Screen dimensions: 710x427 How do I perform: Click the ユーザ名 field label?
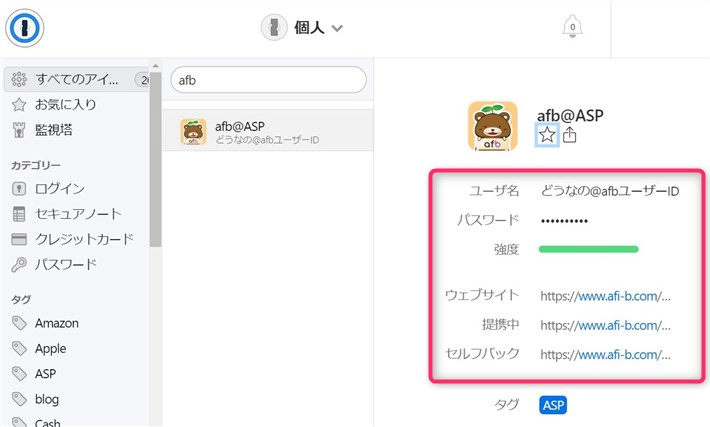coord(494,191)
